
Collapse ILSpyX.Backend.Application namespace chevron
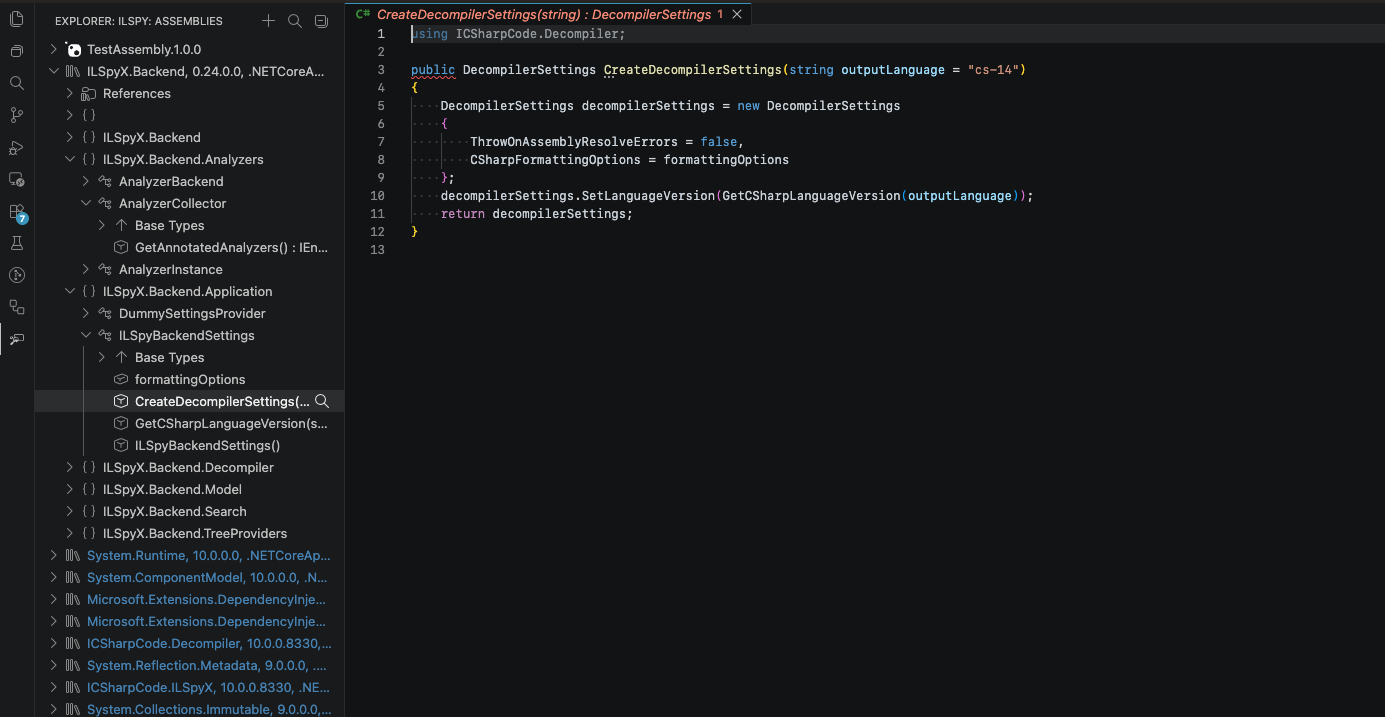[x=70, y=291]
